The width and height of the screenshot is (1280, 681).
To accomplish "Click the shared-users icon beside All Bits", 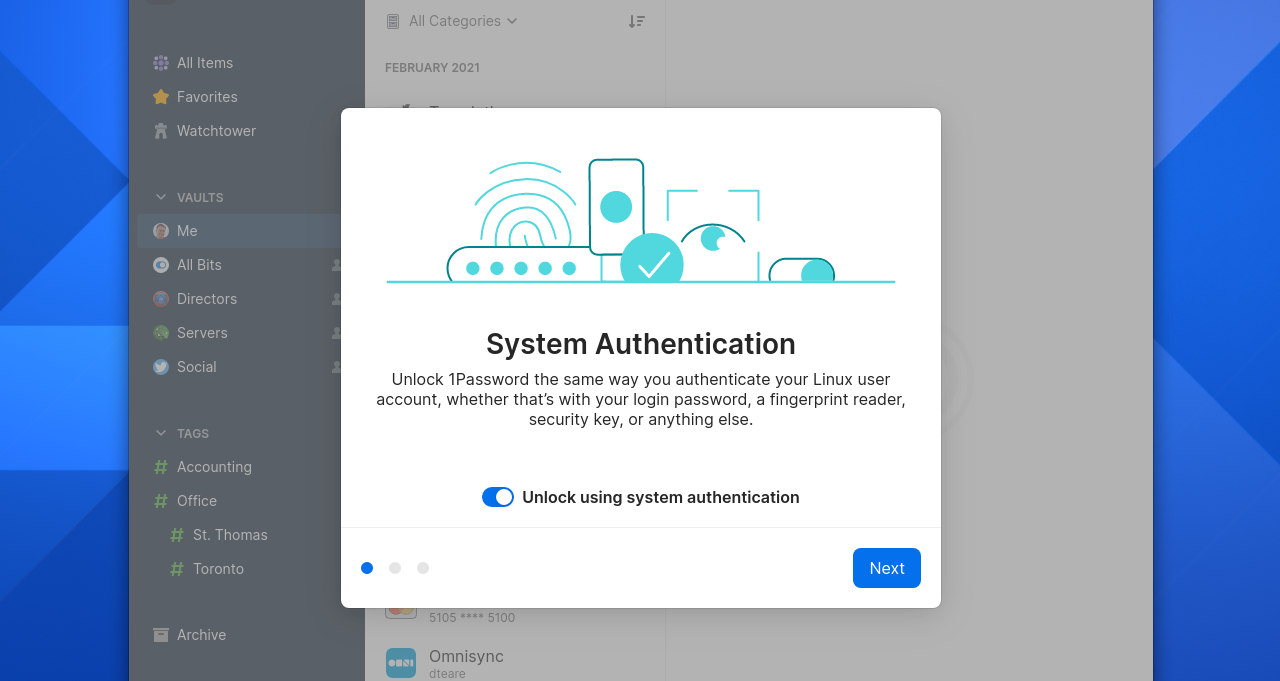I will [x=337, y=265].
